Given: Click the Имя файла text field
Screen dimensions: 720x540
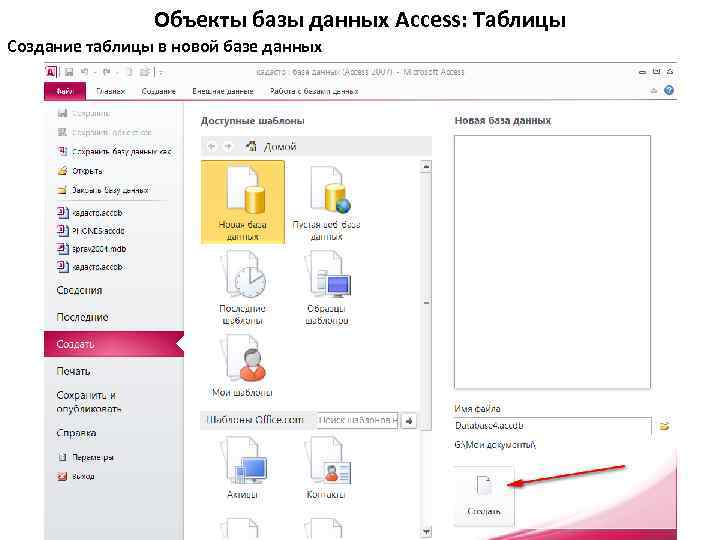Looking at the screenshot, I should click(552, 426).
